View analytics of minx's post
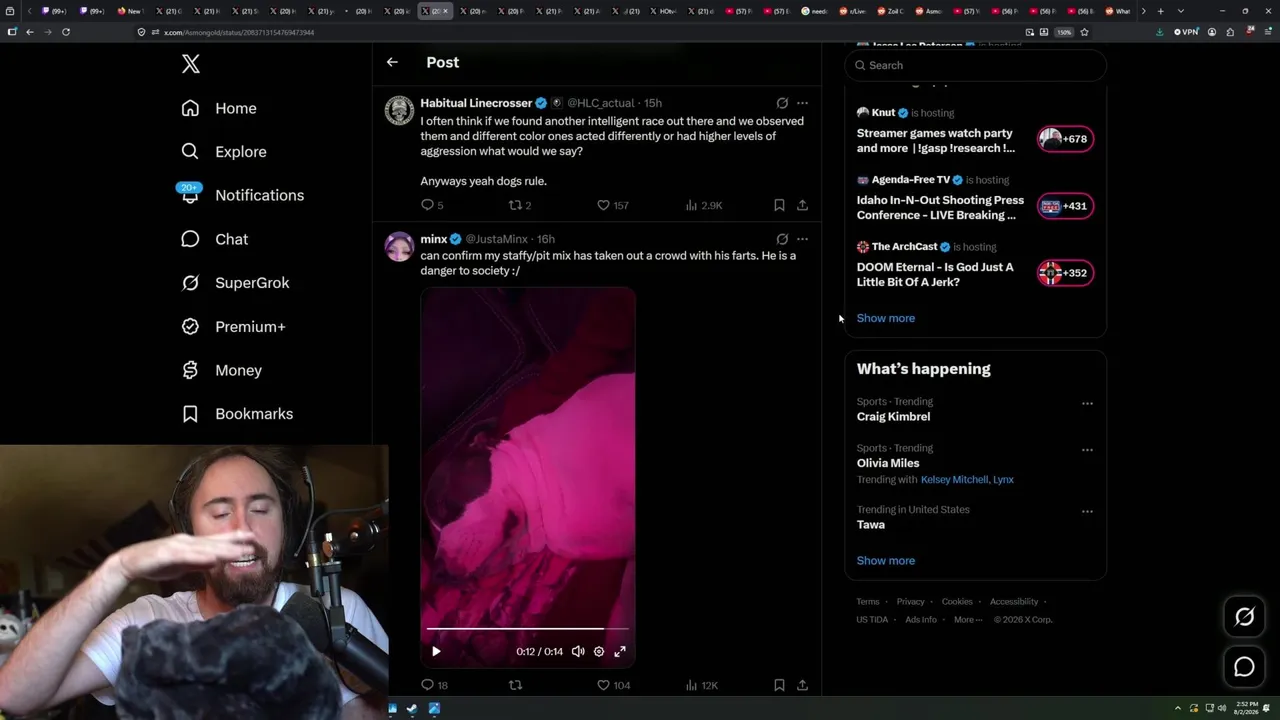Screen dimensions: 1280x720 pyautogui.click(x=702, y=685)
